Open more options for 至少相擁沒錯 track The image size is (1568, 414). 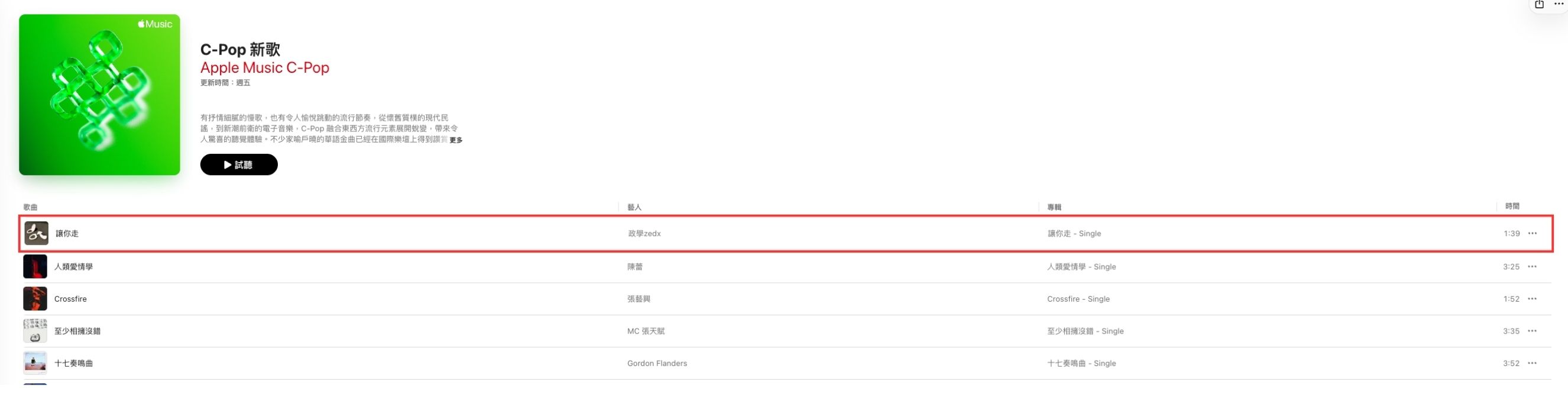1532,331
